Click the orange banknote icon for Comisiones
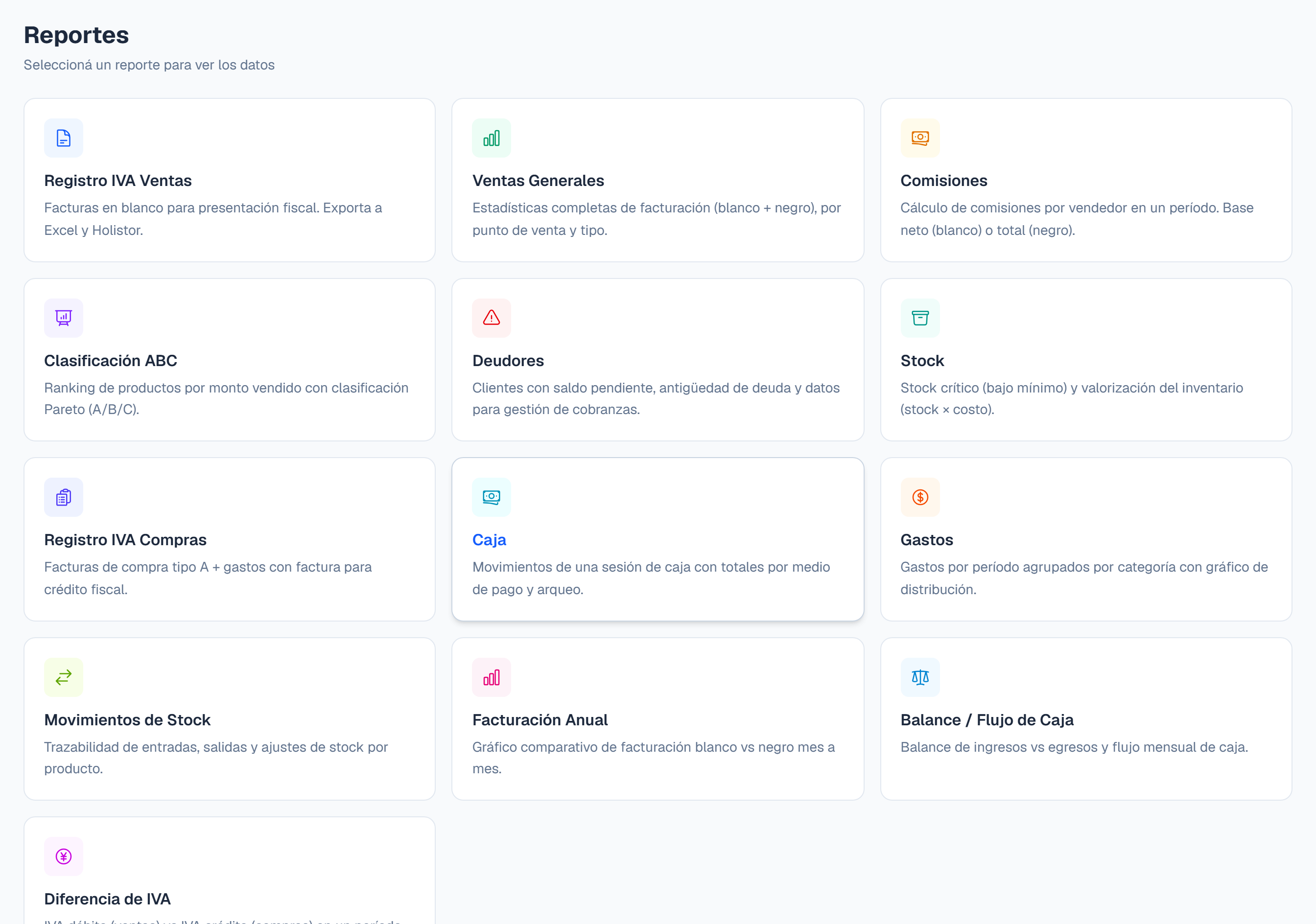This screenshot has height=924, width=1316. (x=920, y=138)
